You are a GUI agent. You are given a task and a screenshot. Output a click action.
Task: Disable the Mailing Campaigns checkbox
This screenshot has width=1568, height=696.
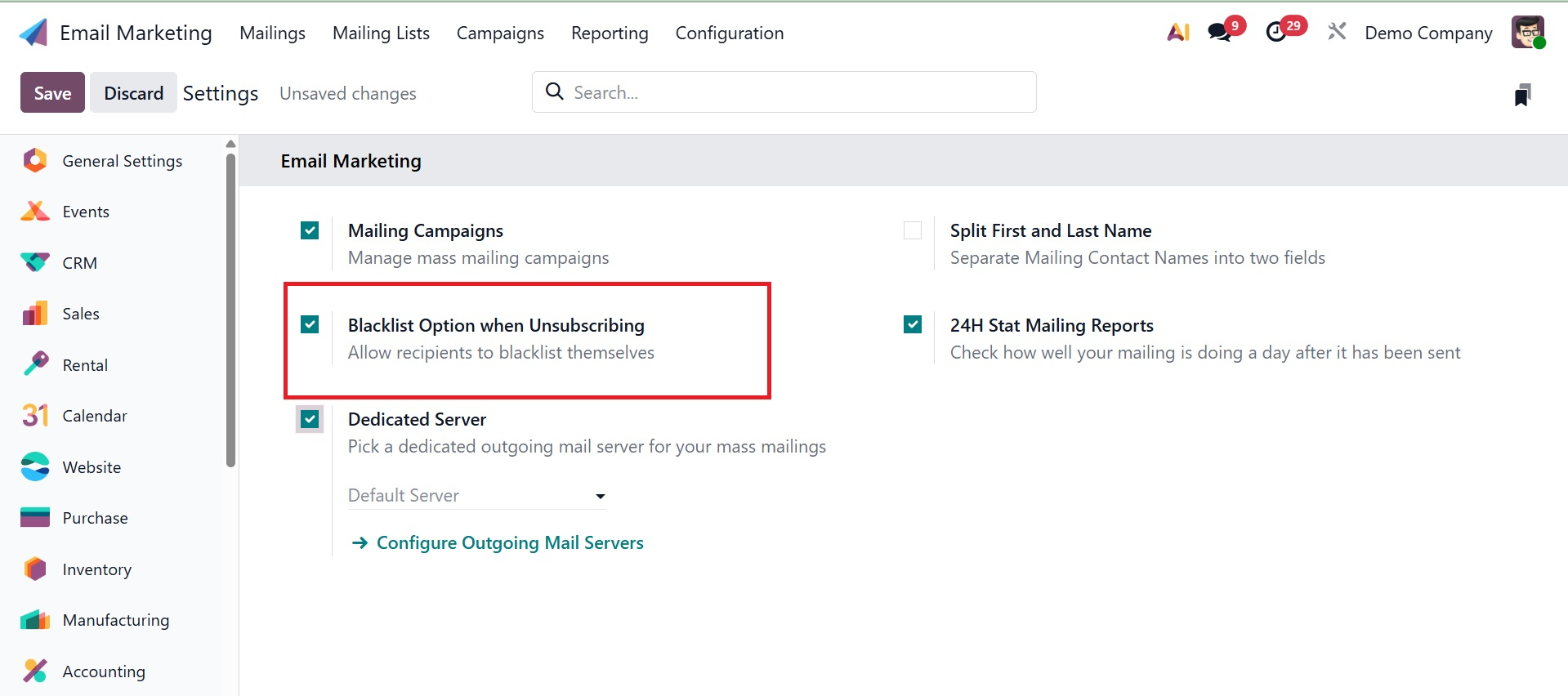coord(310,230)
